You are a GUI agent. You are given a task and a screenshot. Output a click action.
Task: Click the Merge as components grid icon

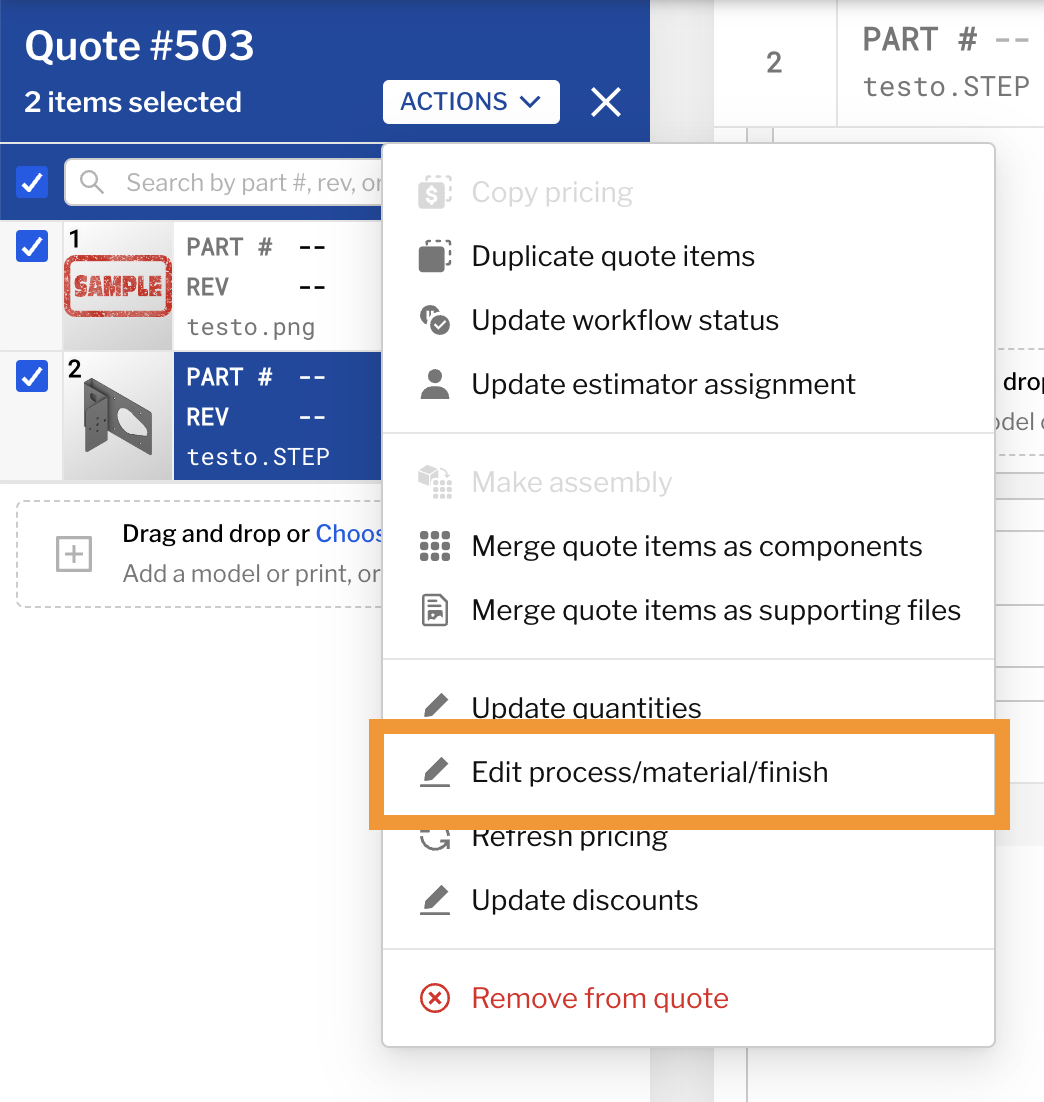tap(435, 547)
